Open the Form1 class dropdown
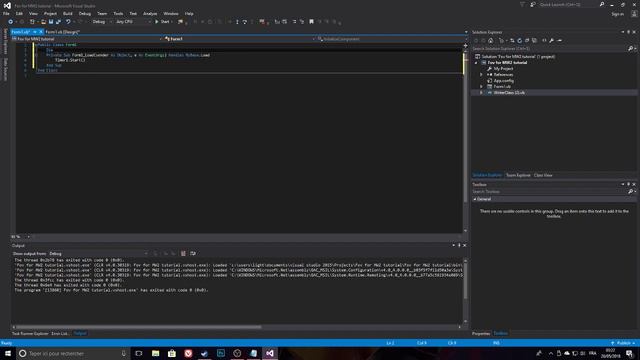Viewport: 640px width, 360px height. tap(239, 39)
